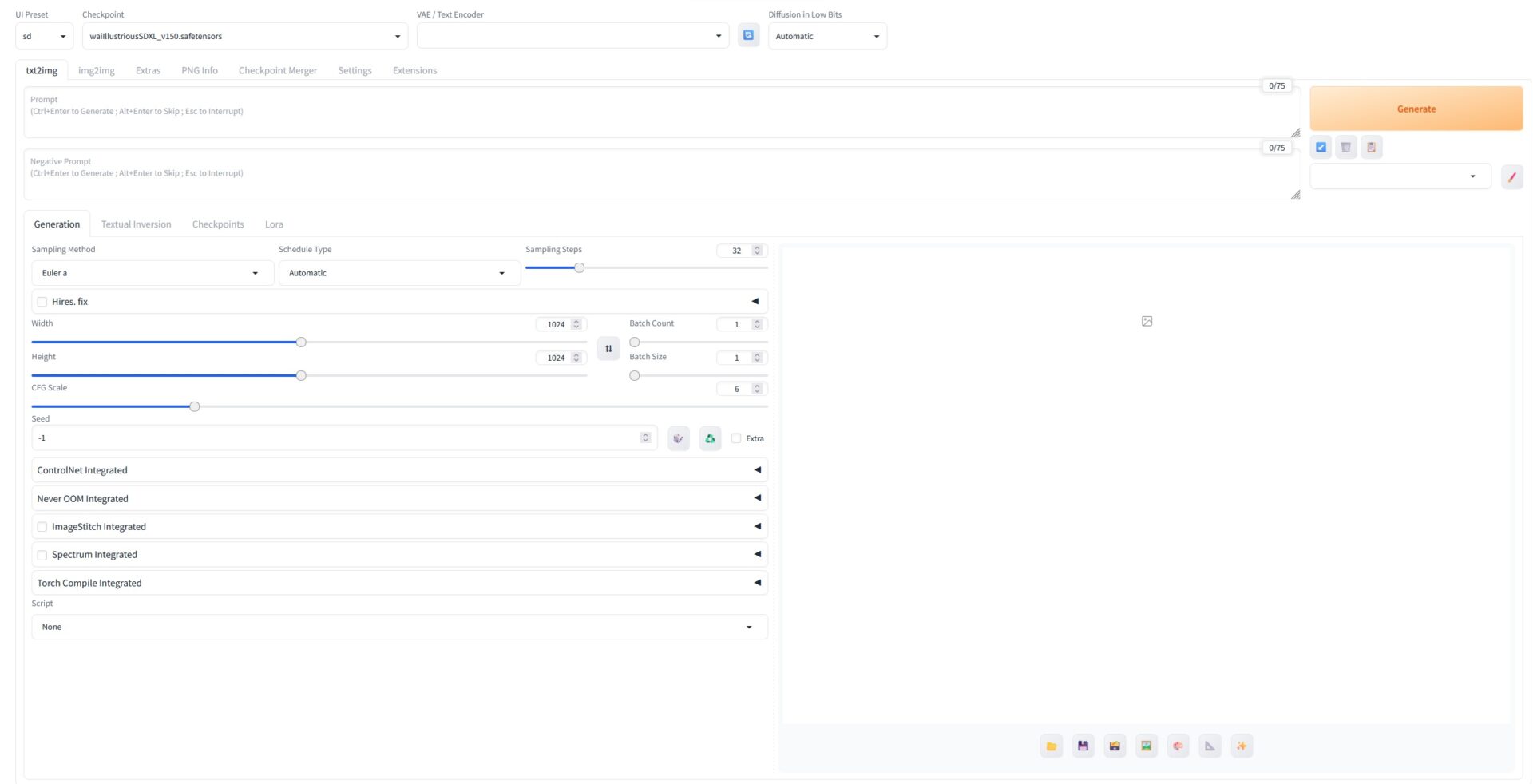This screenshot has height=784, width=1533.
Task: Click the Batch Size spinner arrows
Action: point(758,358)
